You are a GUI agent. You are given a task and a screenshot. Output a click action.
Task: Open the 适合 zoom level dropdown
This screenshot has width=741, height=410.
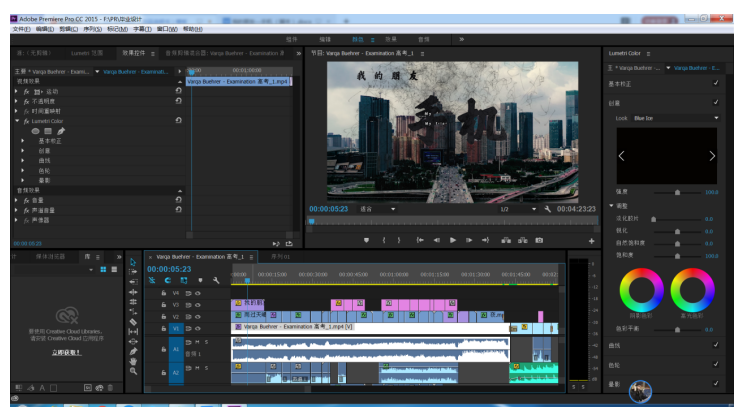(377, 209)
